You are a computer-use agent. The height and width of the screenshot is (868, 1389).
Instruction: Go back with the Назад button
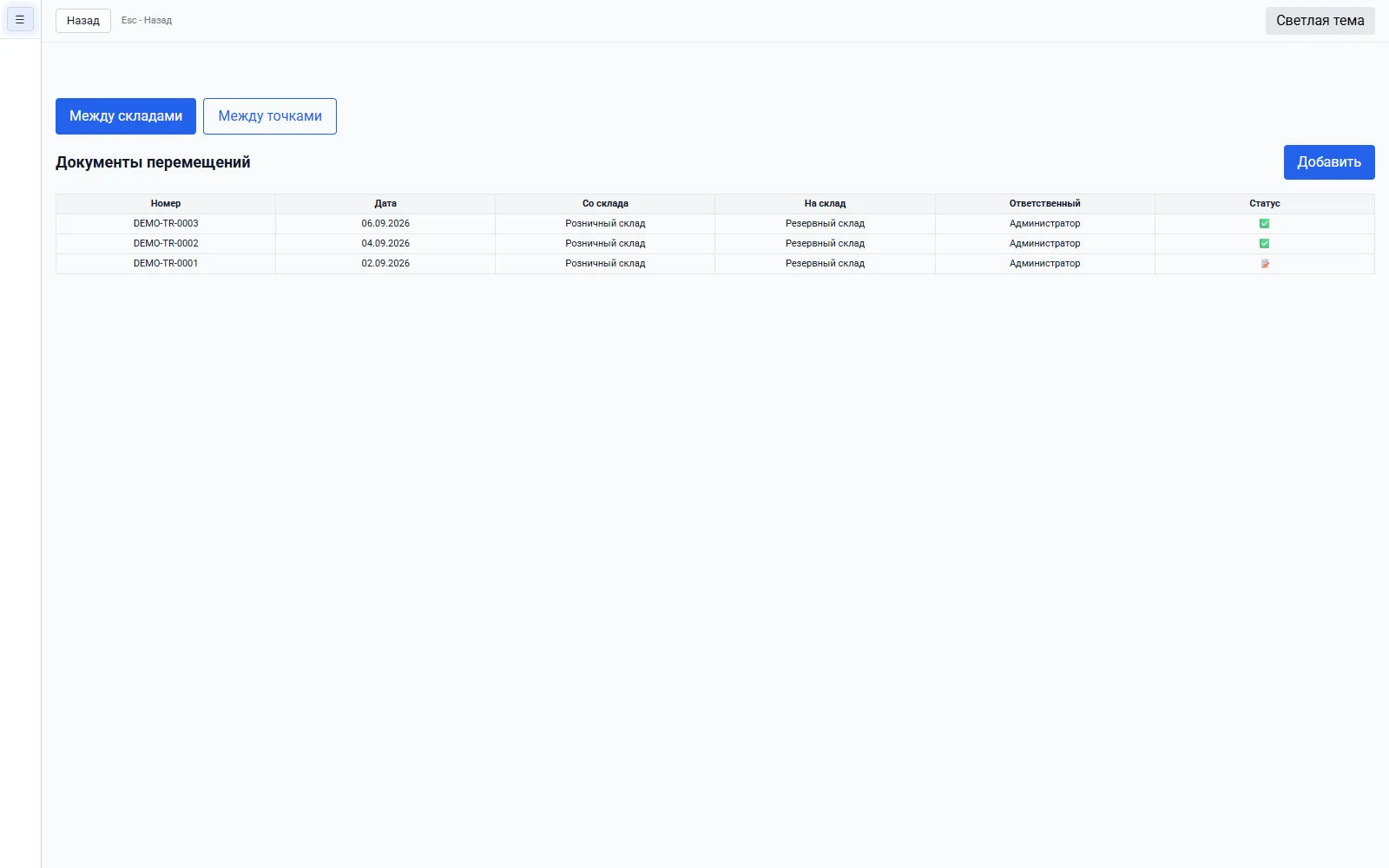(83, 21)
